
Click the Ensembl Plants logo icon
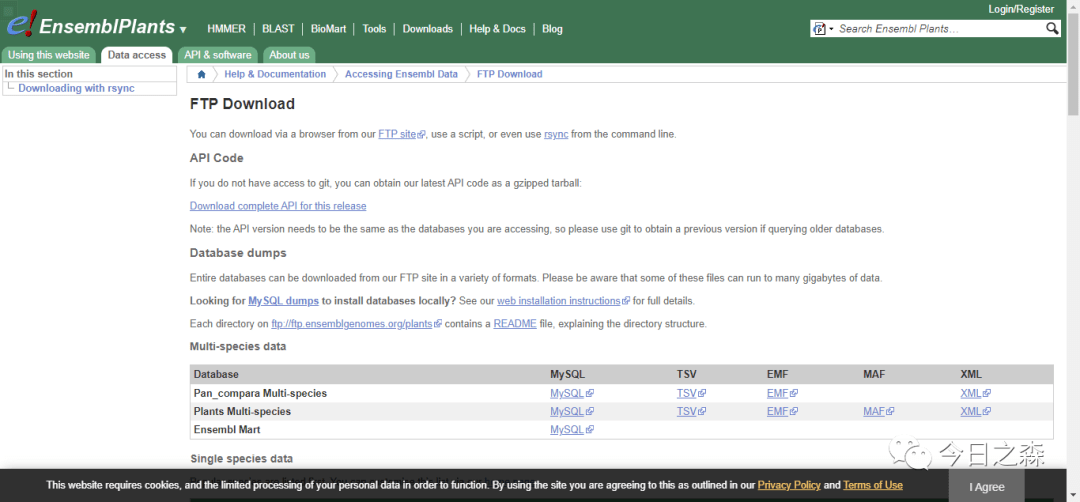point(20,24)
